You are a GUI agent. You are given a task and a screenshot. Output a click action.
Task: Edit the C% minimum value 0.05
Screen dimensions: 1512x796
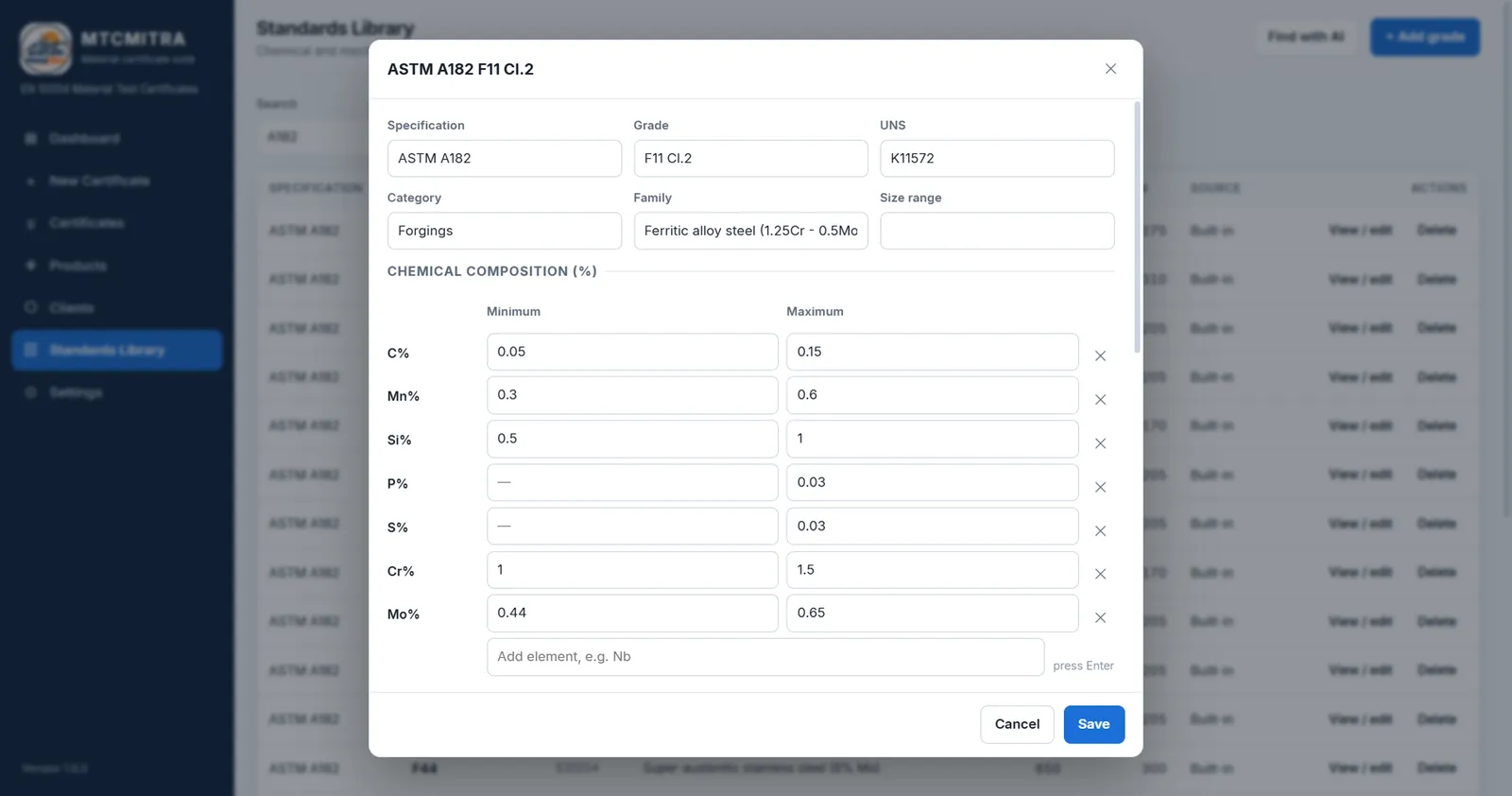(632, 352)
